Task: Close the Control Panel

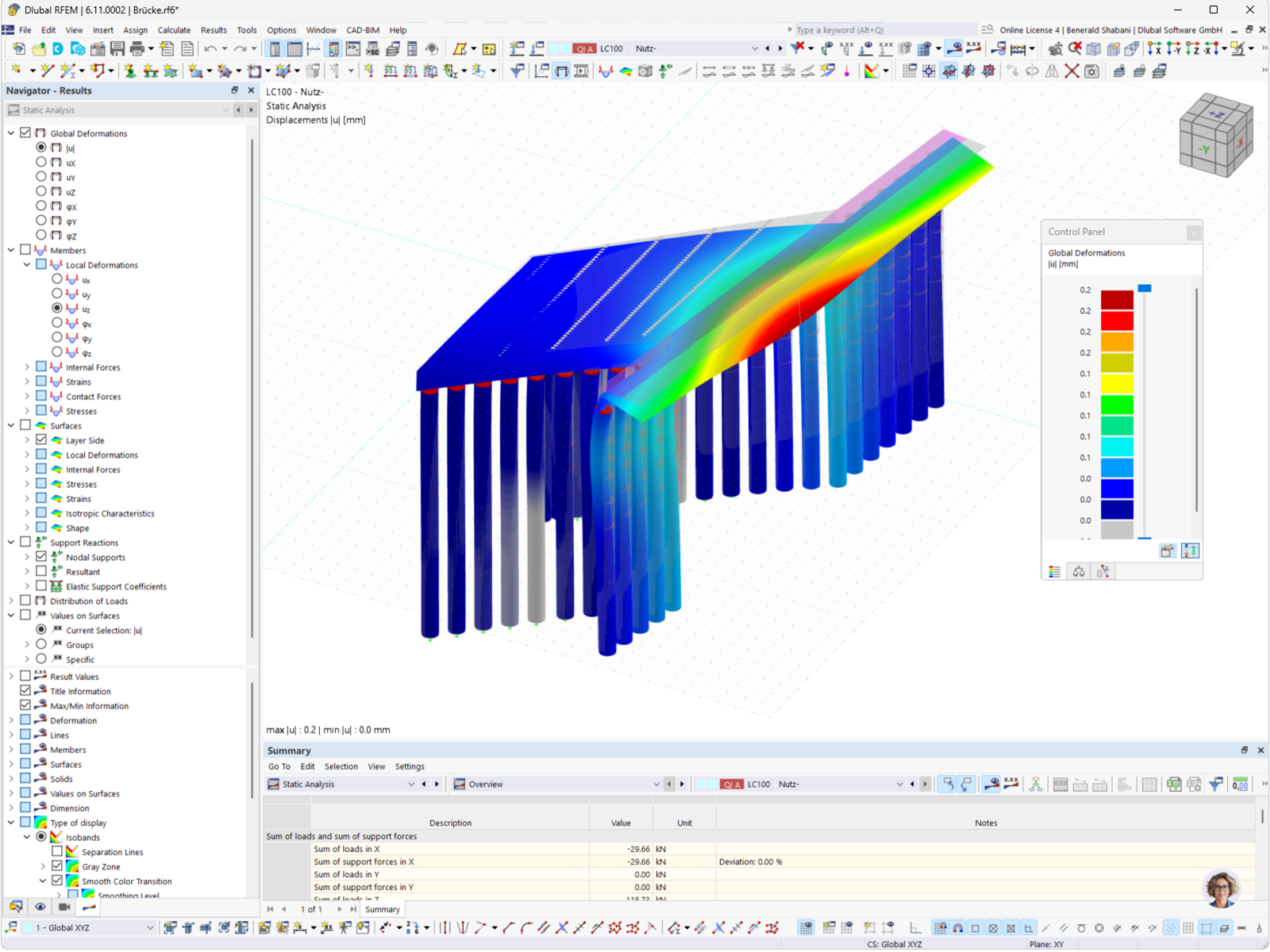Action: tap(1193, 232)
